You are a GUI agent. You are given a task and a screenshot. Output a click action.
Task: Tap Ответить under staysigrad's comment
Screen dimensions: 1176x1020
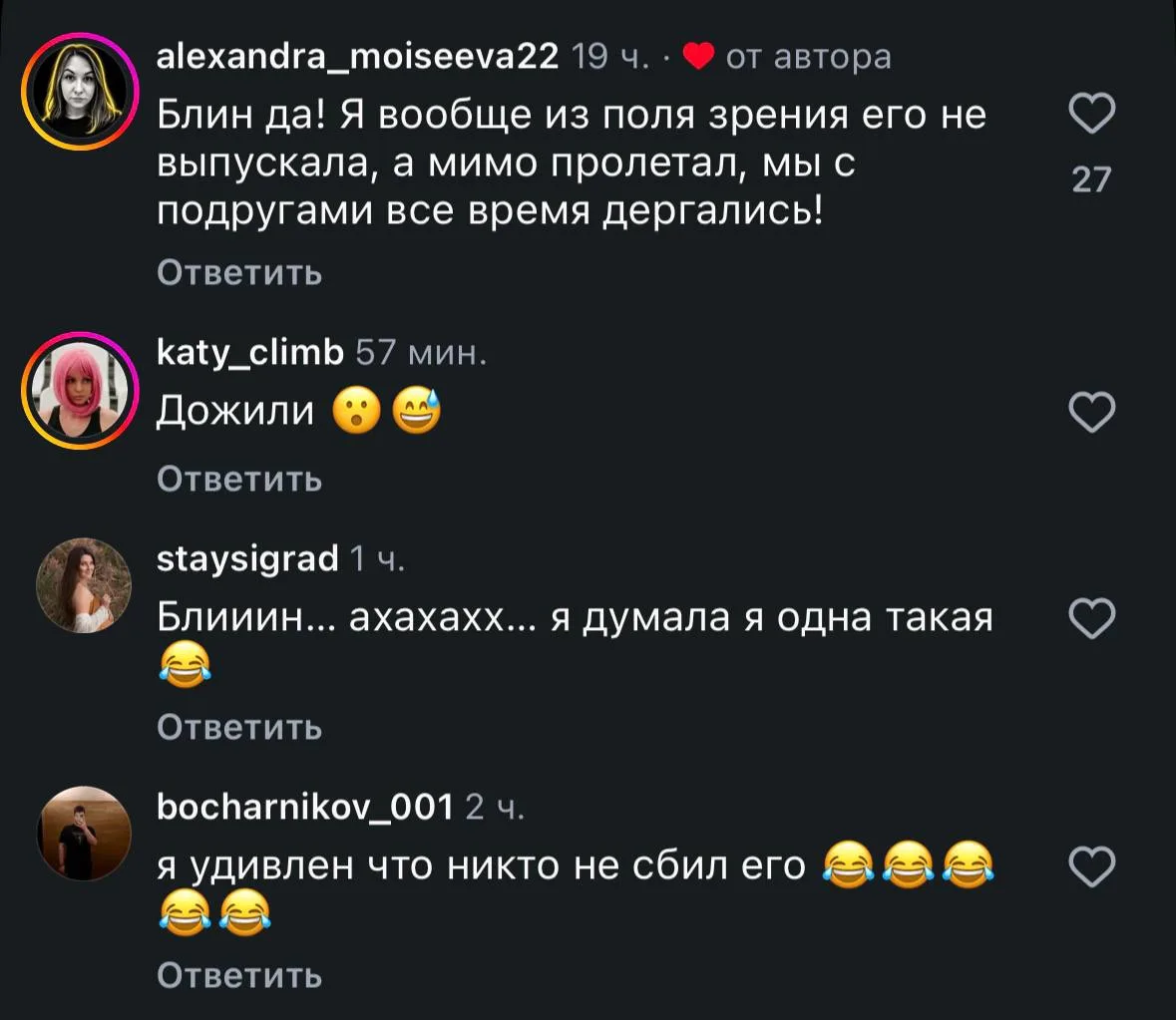coord(239,728)
